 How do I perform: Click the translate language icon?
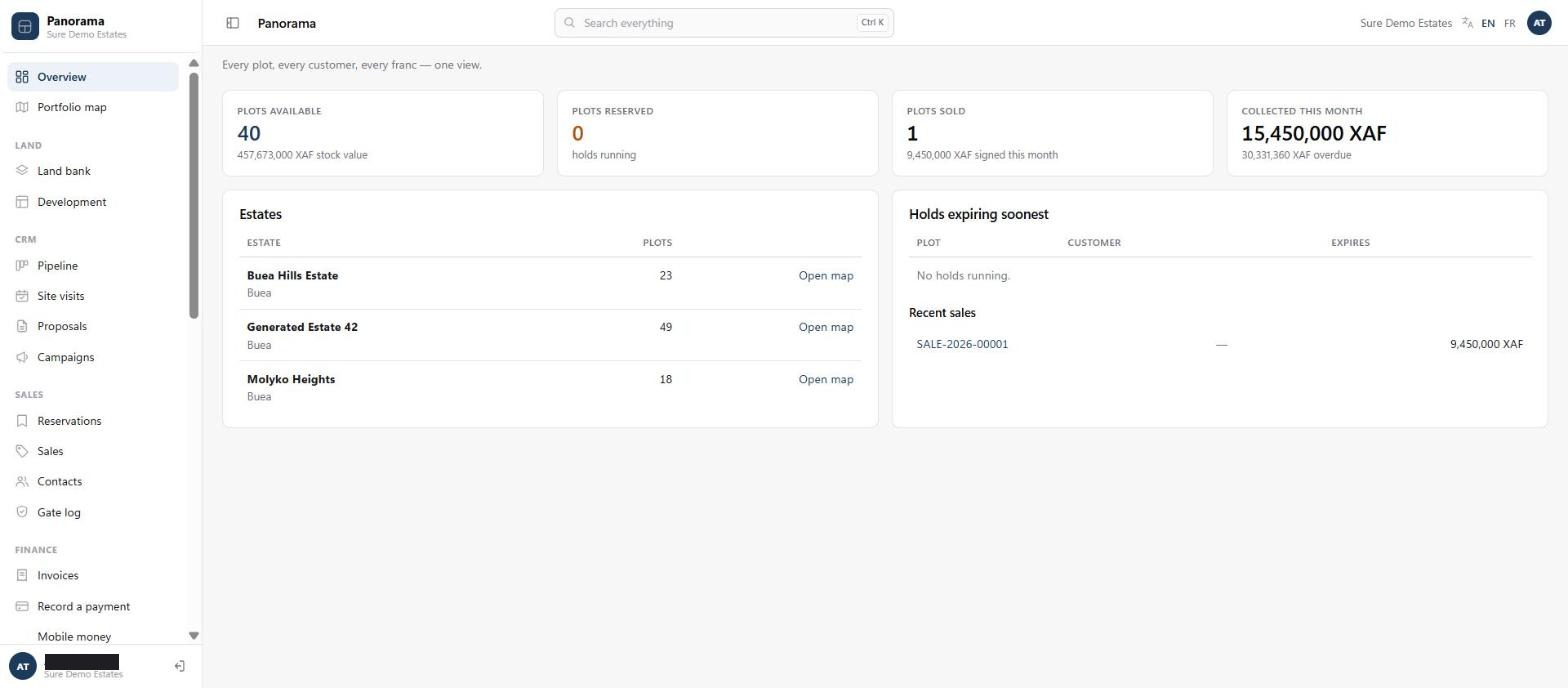click(x=1467, y=23)
